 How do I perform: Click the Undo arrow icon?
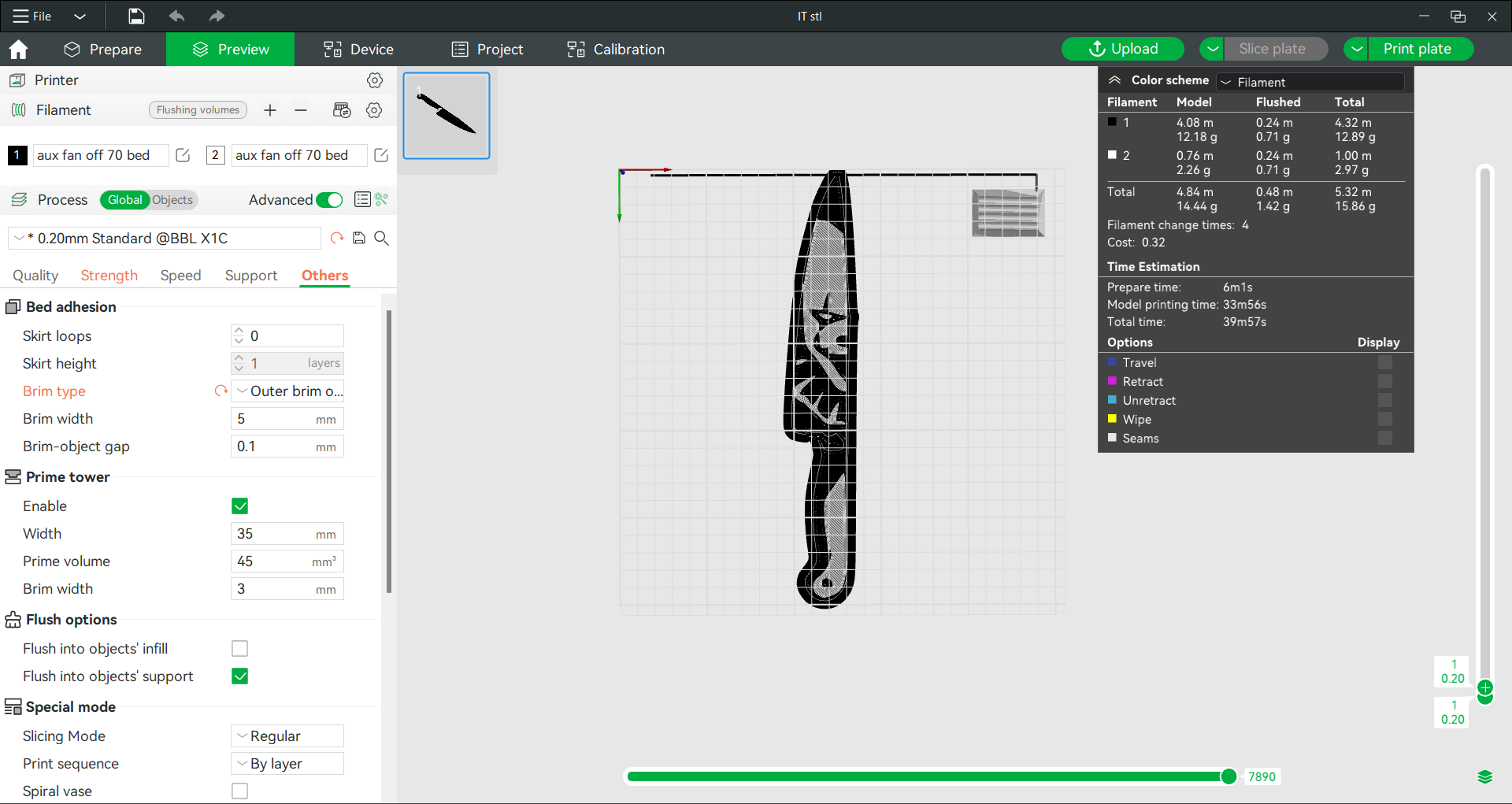coord(176,16)
